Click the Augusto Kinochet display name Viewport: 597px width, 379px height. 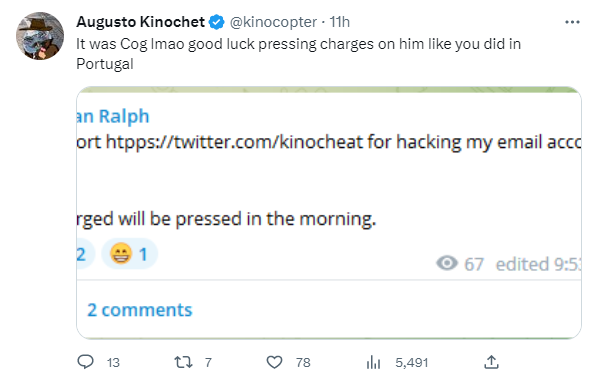[x=140, y=22]
